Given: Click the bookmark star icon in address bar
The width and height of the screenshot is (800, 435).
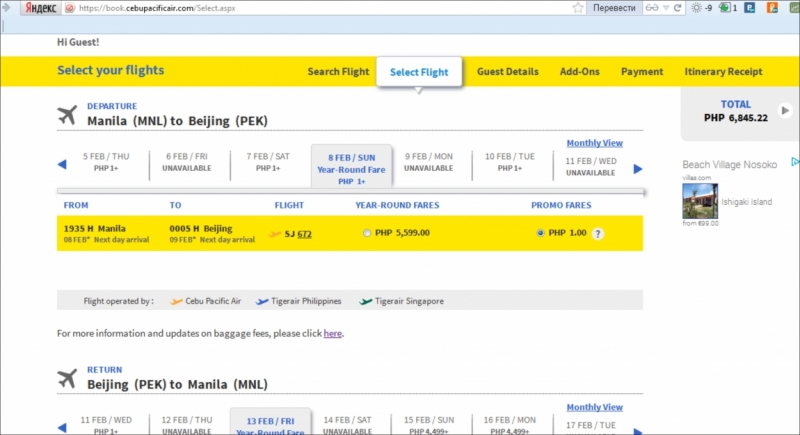Looking at the screenshot, I should 578,8.
